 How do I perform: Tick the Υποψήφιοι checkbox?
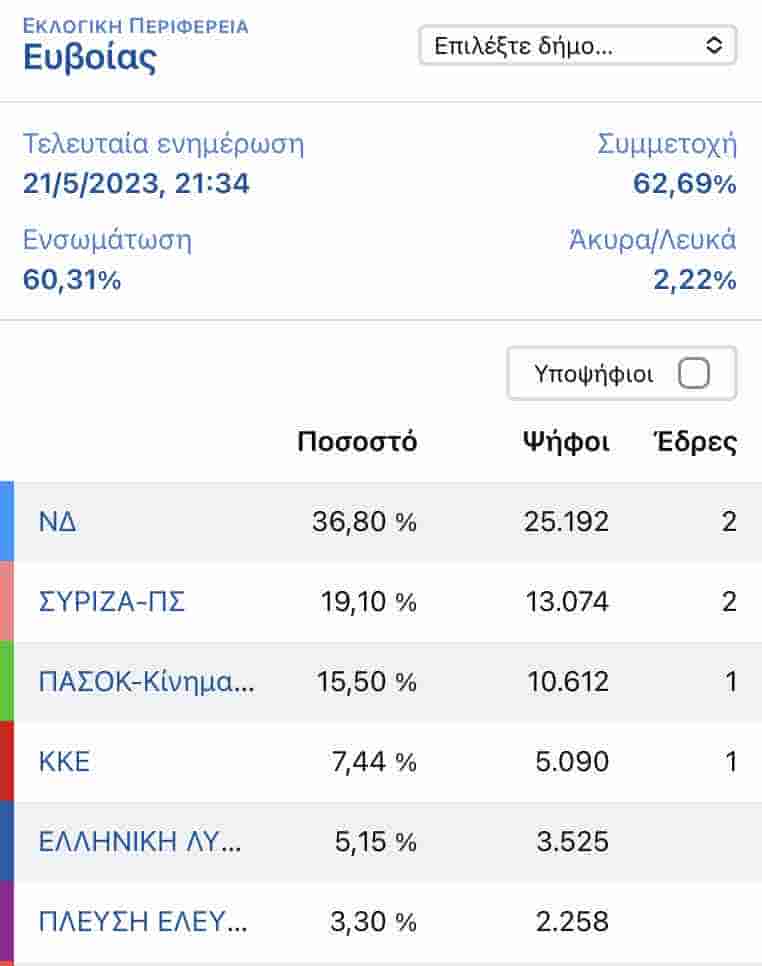693,374
